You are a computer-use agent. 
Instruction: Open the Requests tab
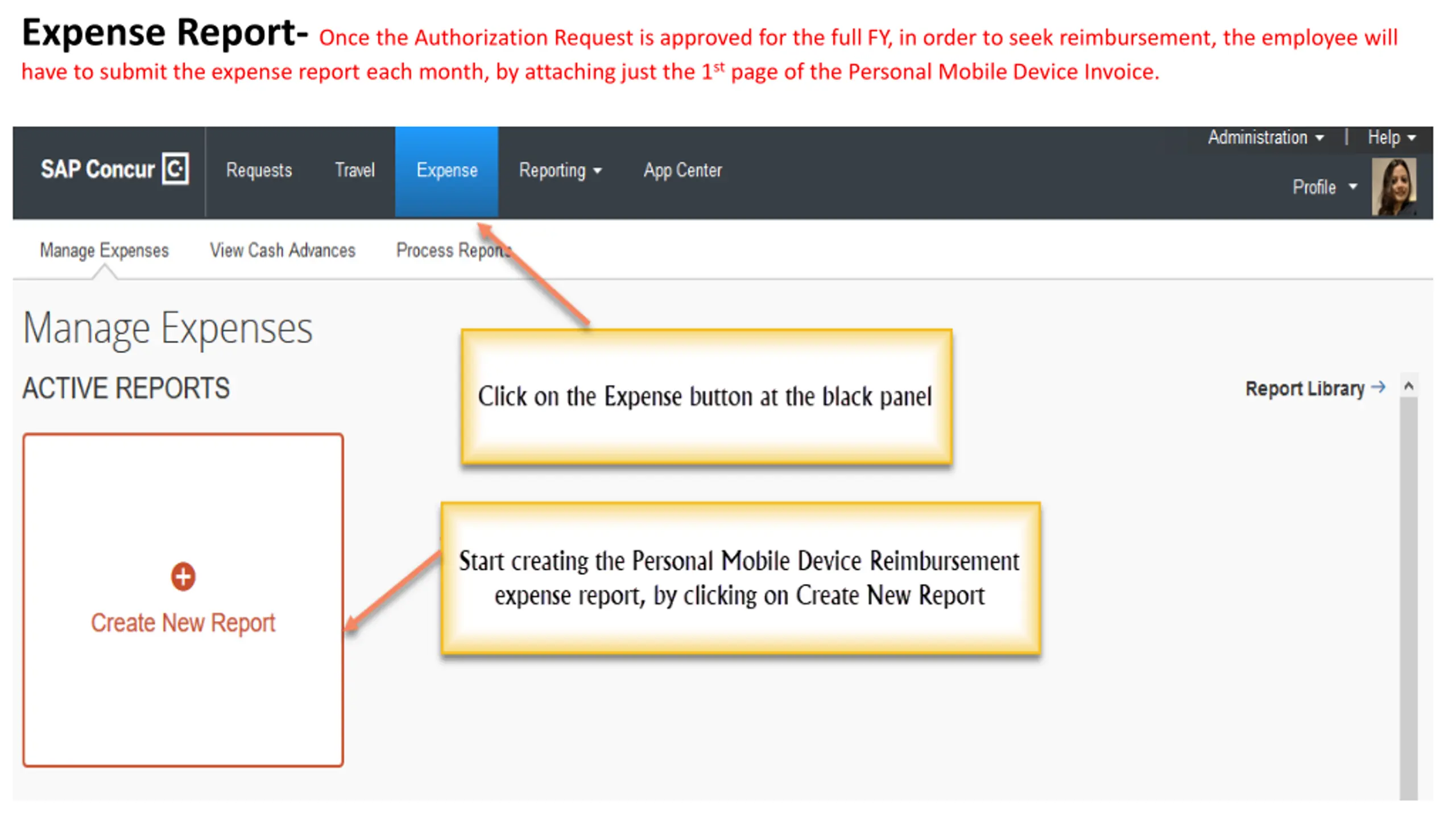pos(259,170)
